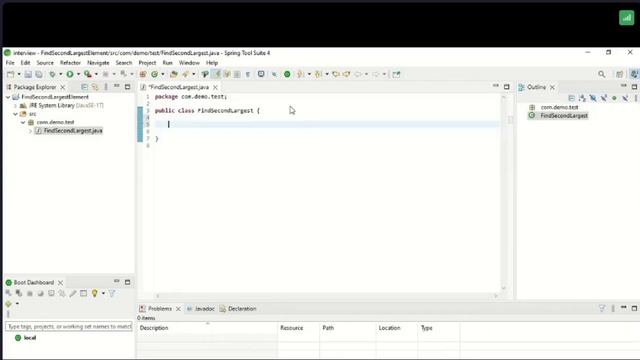Toggle Word Wrap toolbar button
Viewport: 640px width, 360px height.
click(227, 74)
